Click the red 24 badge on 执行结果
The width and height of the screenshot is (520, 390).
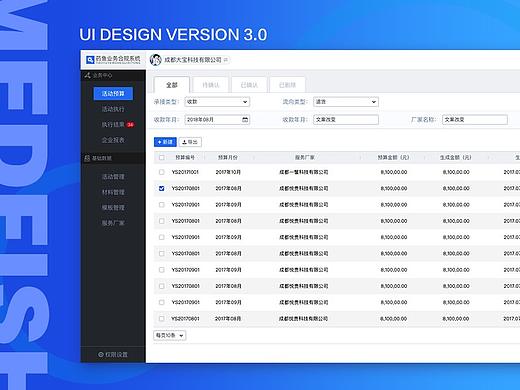pyautogui.click(x=130, y=125)
